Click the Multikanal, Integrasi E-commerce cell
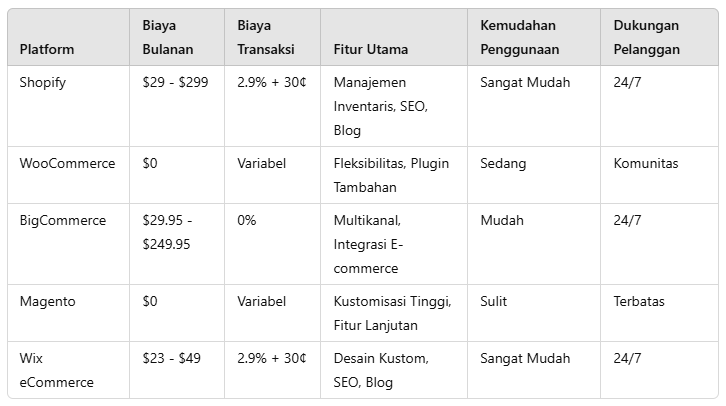726x406 pixels. tap(379, 244)
